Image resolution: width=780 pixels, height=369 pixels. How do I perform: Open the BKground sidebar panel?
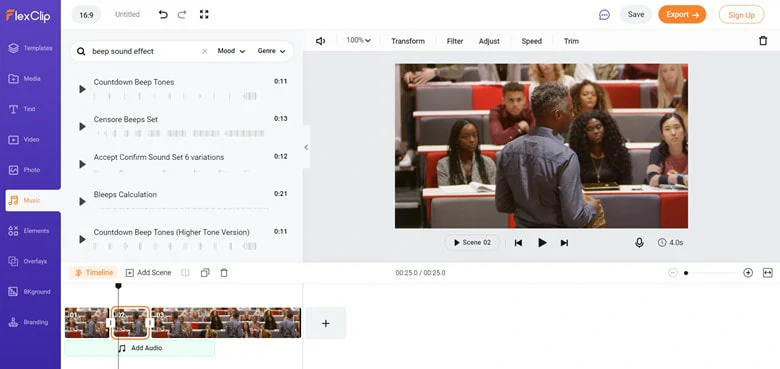tap(30, 292)
